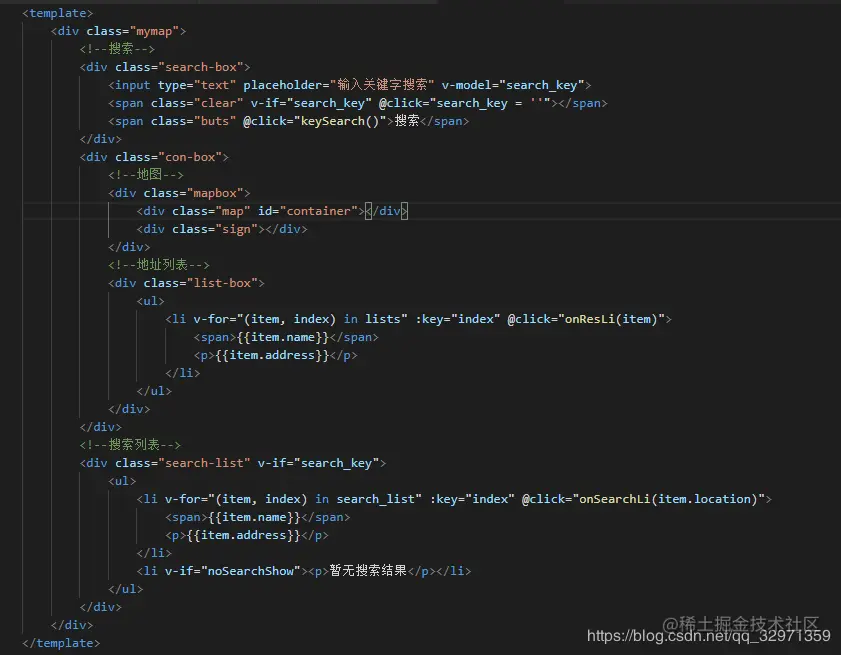This screenshot has width=841, height=655.
Task: Click the span class="clear" line
Action: tap(358, 103)
